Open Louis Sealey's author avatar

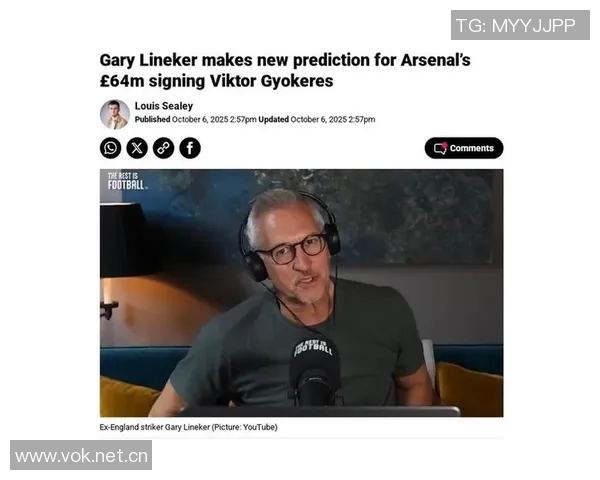[115, 114]
